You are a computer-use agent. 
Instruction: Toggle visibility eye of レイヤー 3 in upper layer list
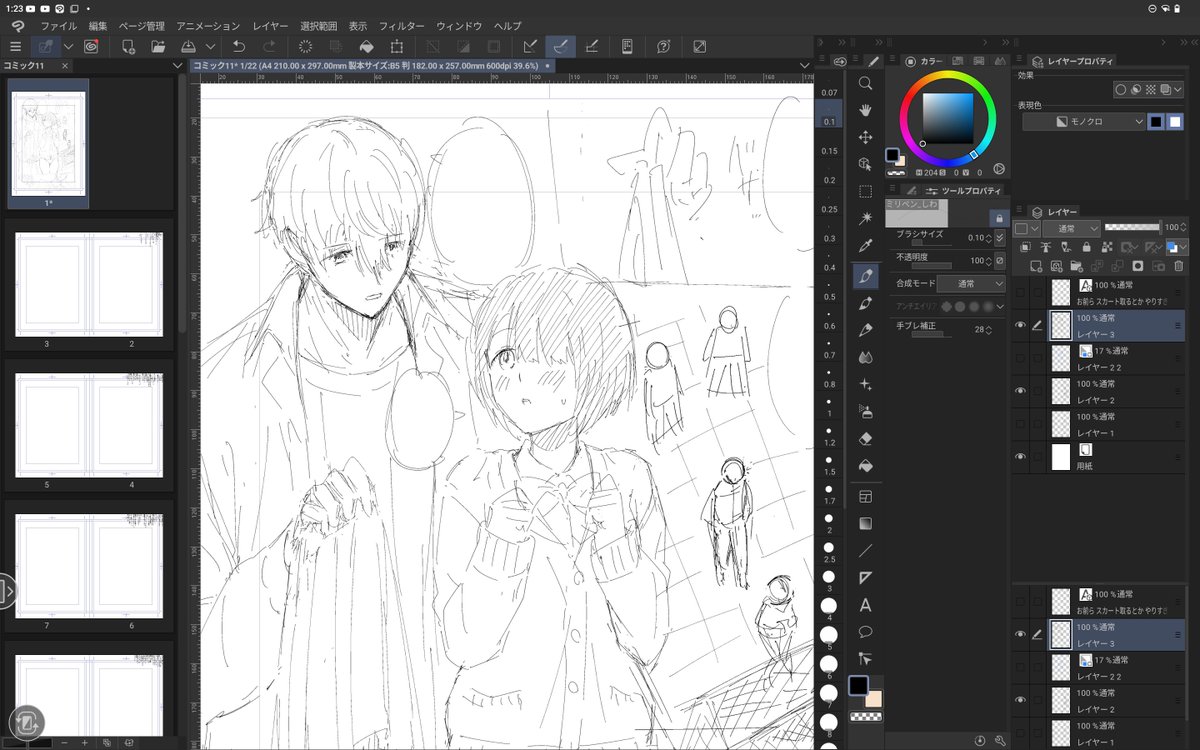[1020, 325]
